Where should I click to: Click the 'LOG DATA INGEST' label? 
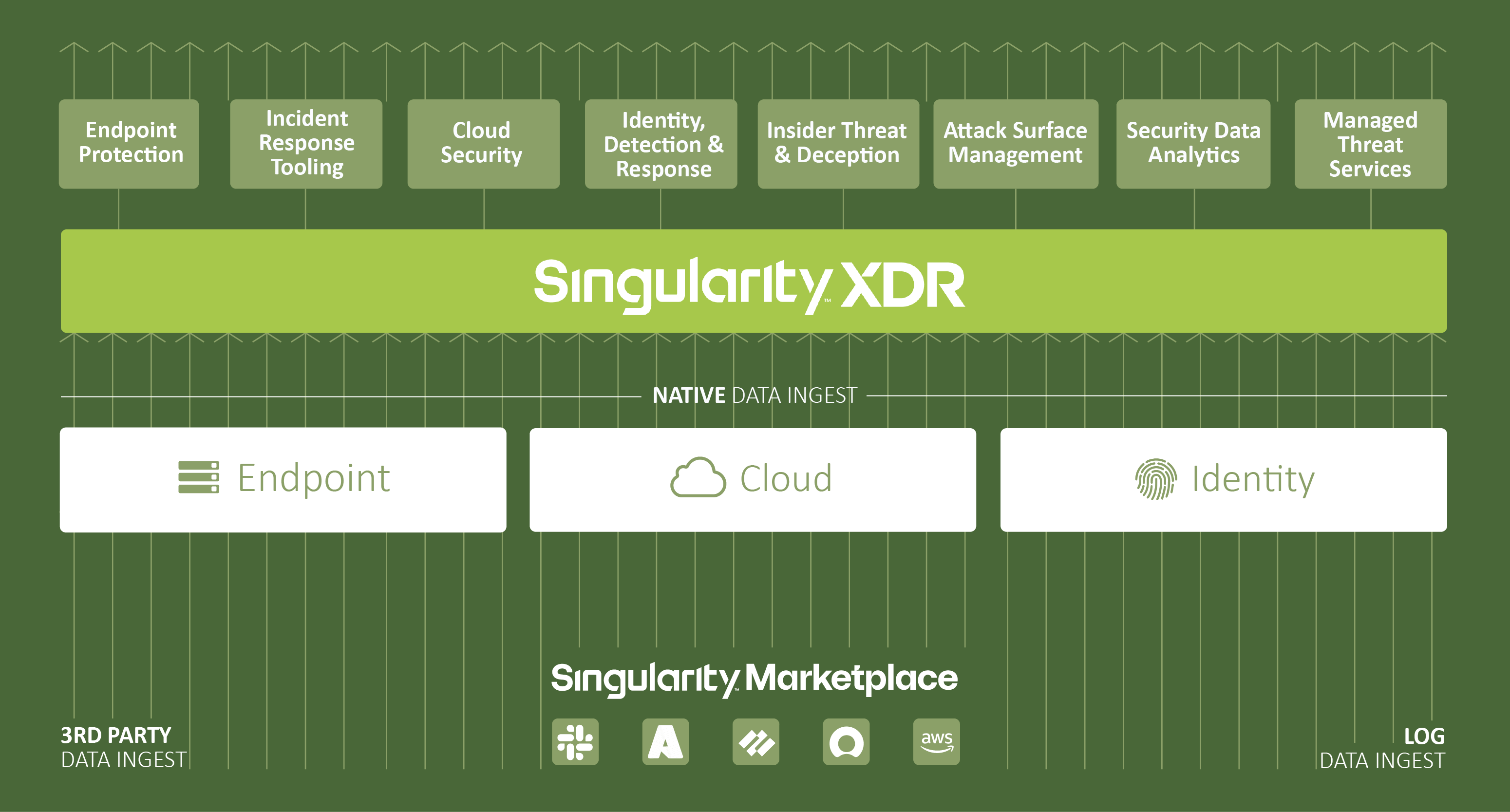click(1382, 749)
